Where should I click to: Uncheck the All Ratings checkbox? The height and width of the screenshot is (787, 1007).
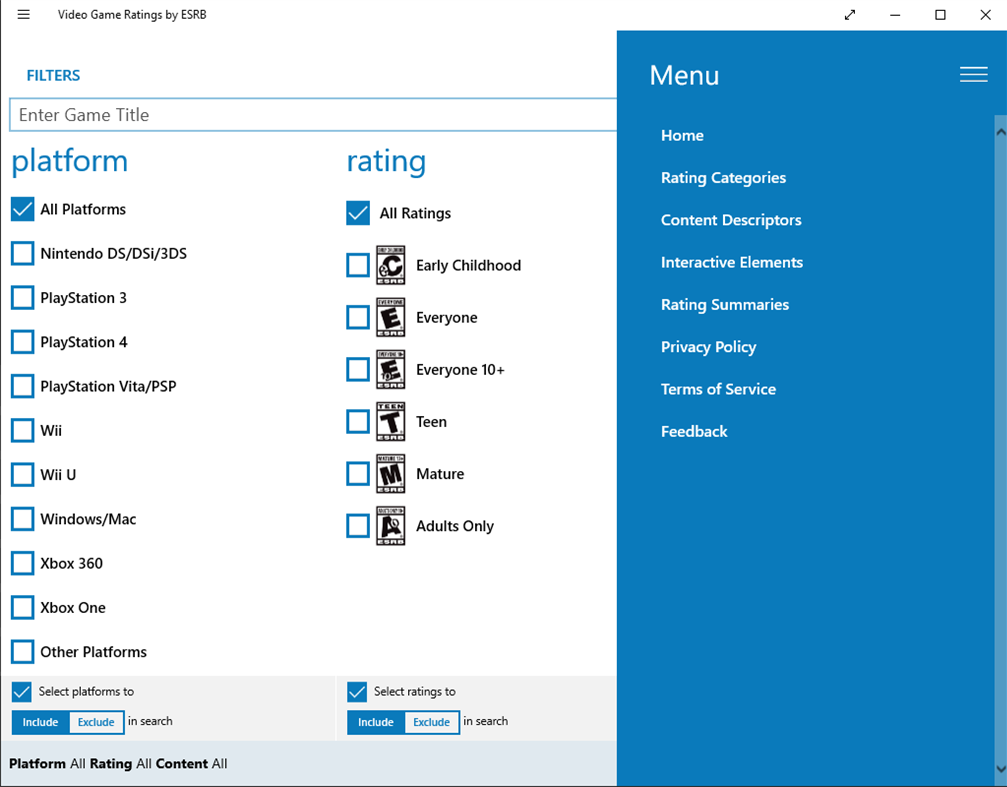click(x=357, y=213)
